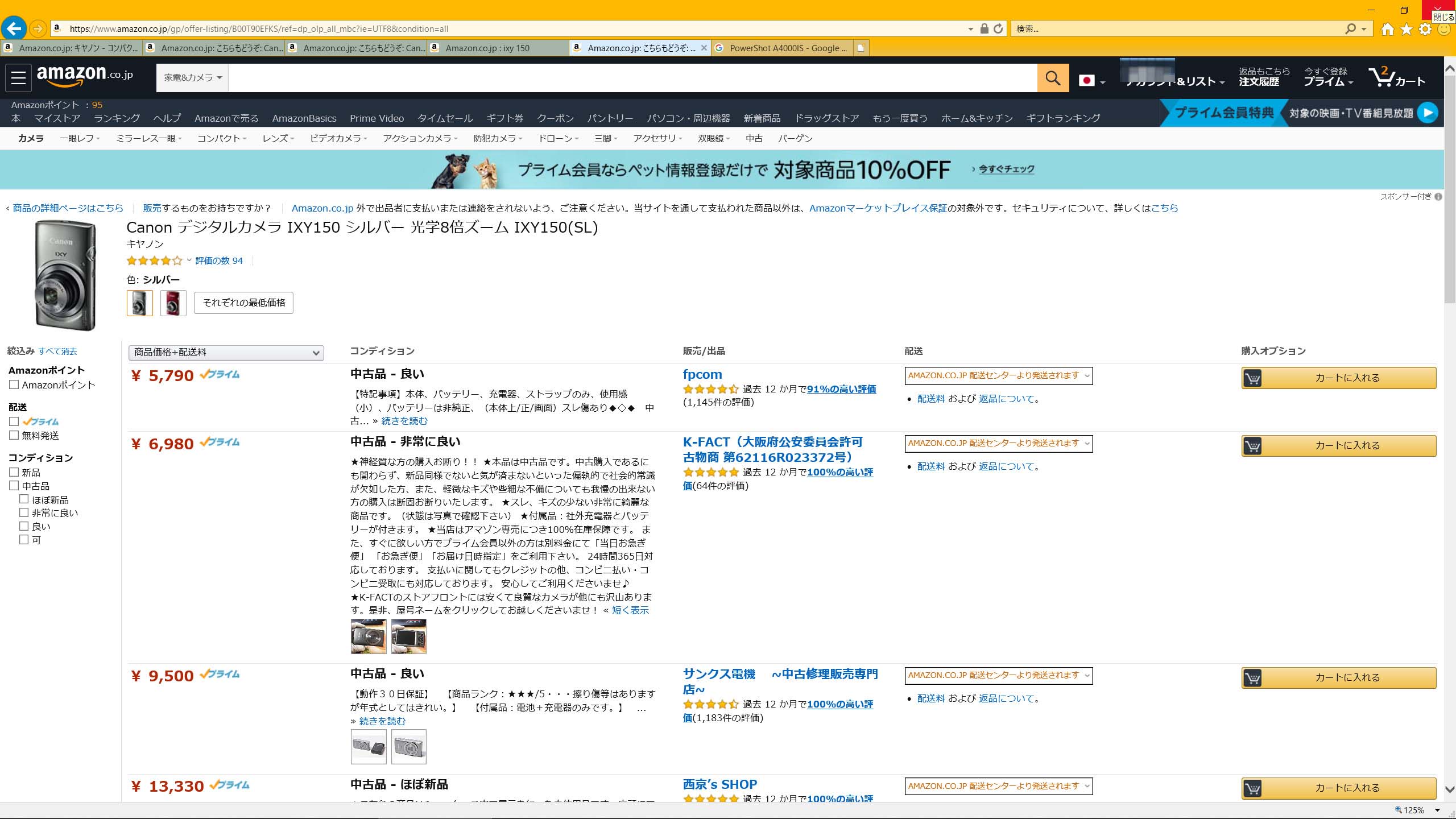Open the 商品価格+配送料 sort dropdown
This screenshot has height=819, width=1456.
[x=226, y=353]
